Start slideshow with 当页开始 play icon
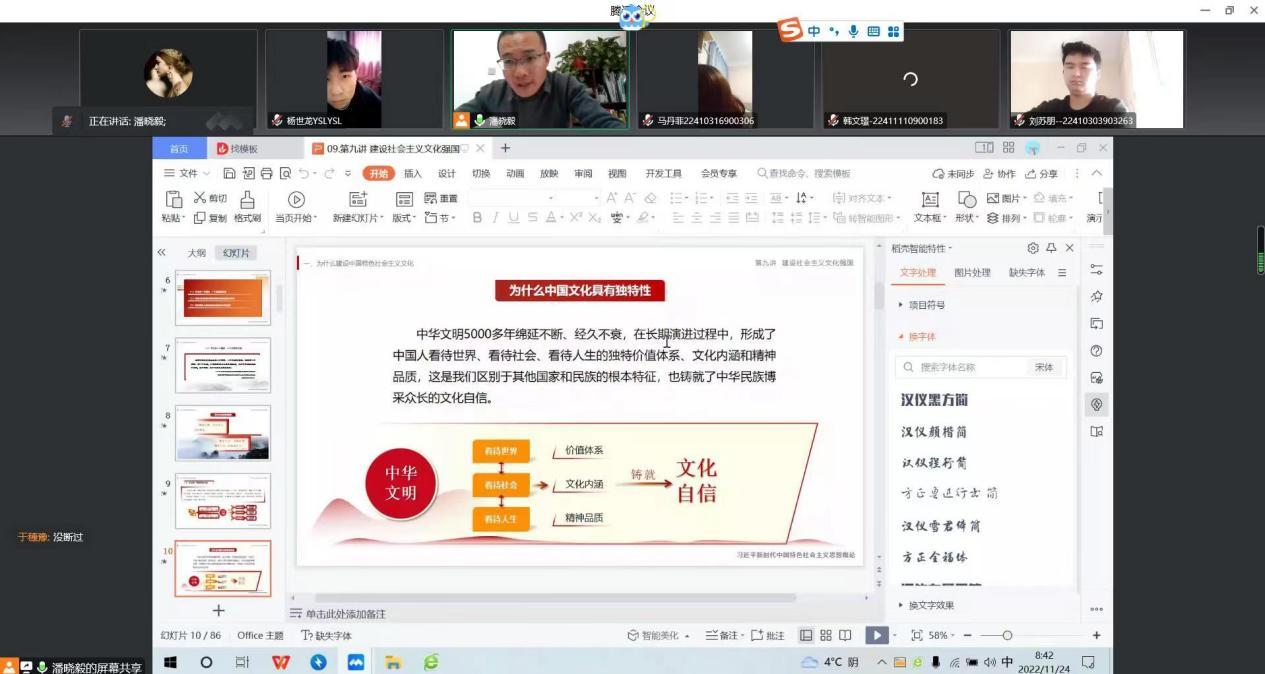Viewport: 1265px width, 674px height. pyautogui.click(x=296, y=200)
